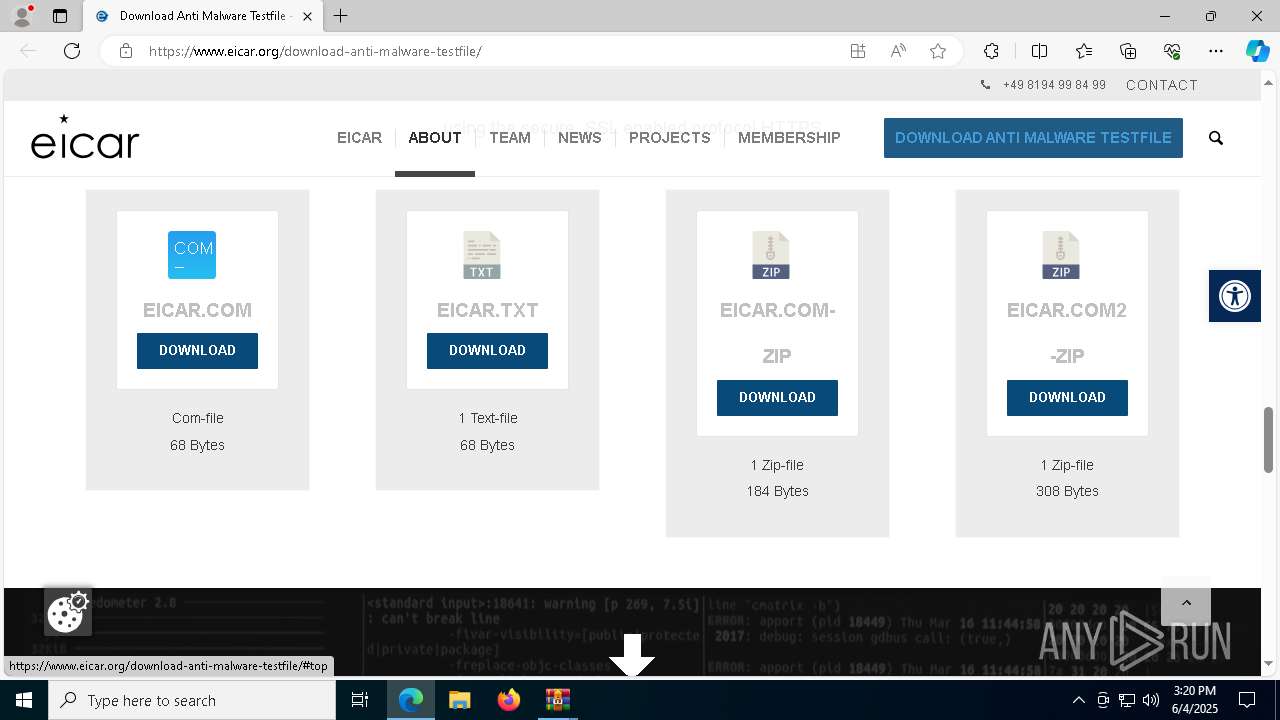
Task: Click the EICAR.COM2-ZIP file icon
Action: tap(1061, 255)
